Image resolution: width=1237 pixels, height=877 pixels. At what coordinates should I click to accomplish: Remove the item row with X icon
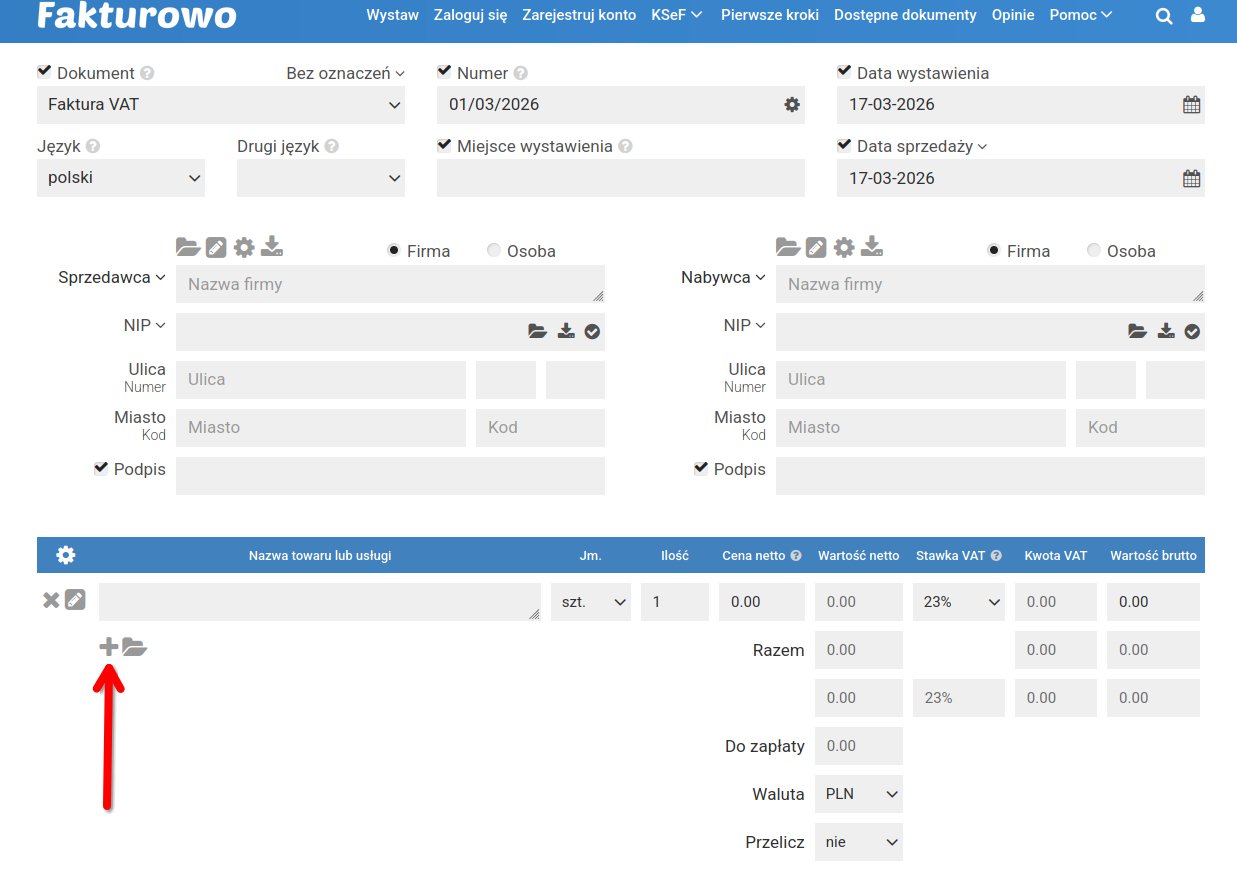(x=51, y=600)
